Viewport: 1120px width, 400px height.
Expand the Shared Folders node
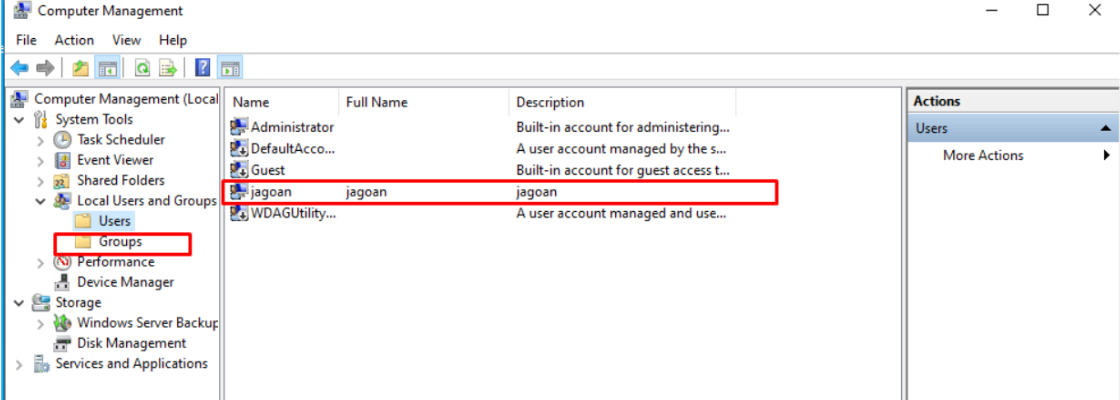[41, 181]
